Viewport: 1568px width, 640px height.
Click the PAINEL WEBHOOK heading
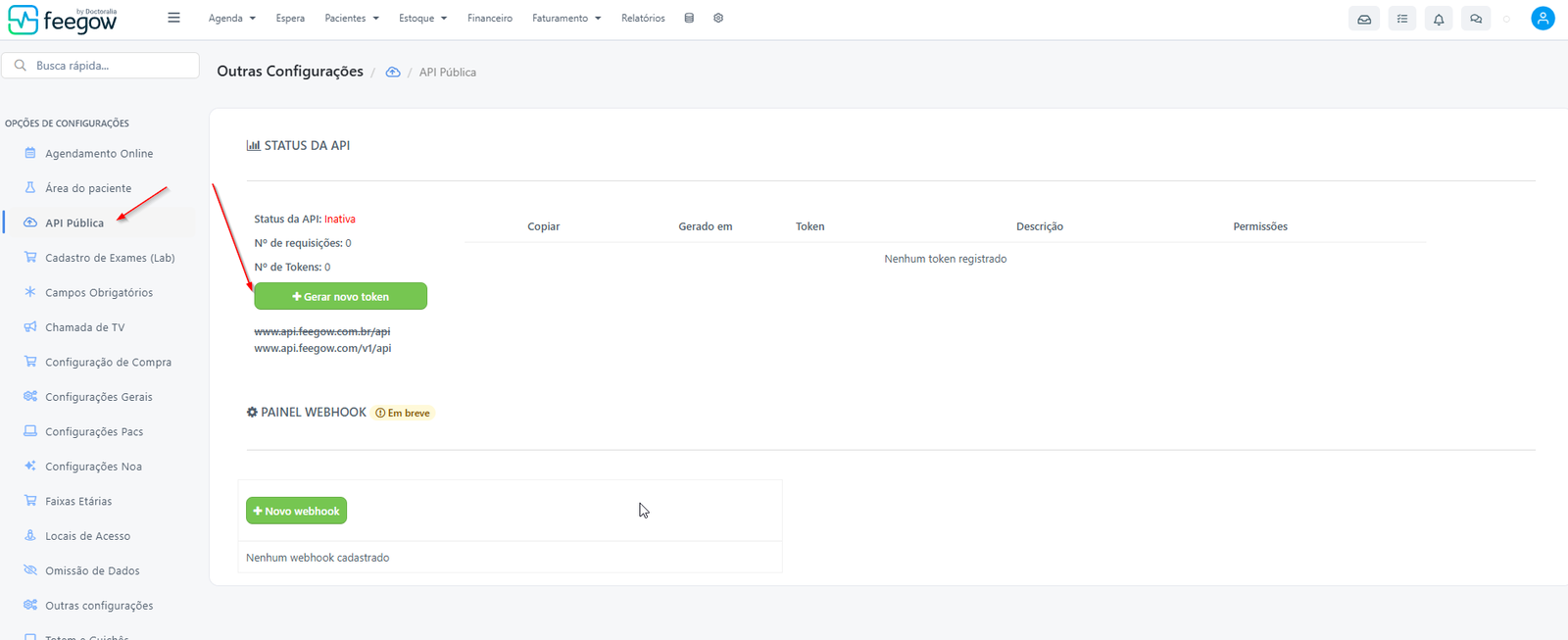307,413
